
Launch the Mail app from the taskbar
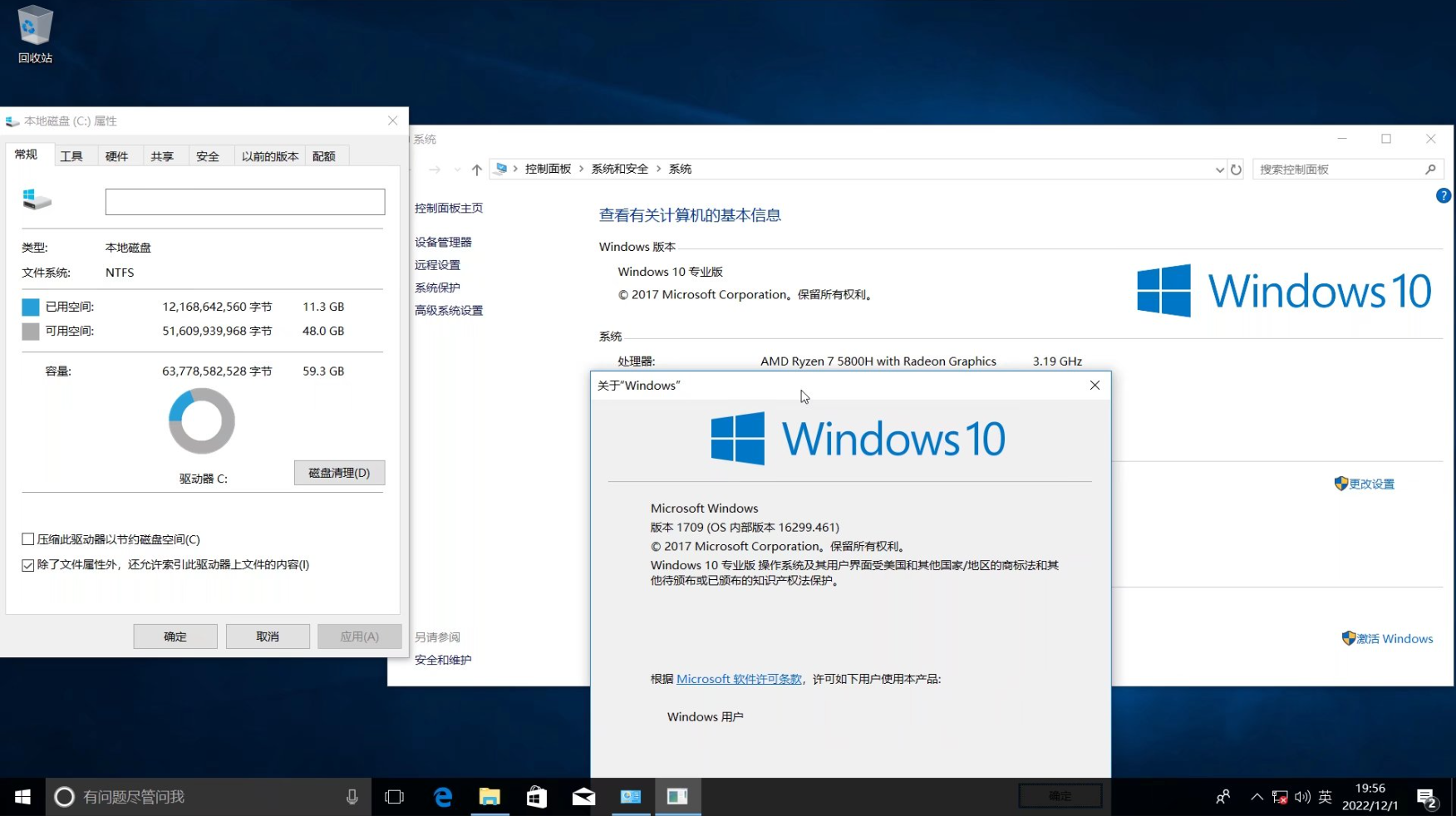[x=583, y=796]
